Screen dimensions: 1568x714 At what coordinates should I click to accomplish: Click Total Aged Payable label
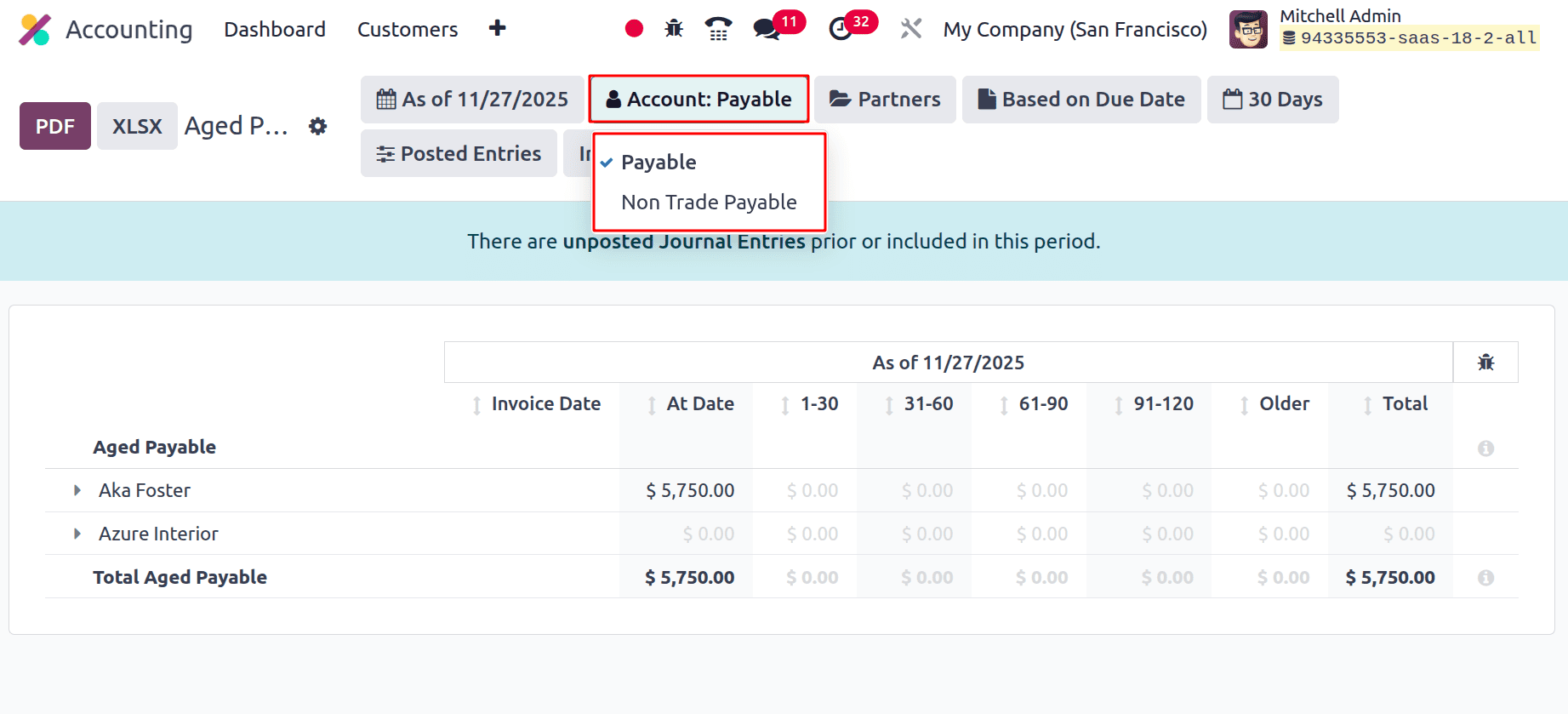point(180,578)
